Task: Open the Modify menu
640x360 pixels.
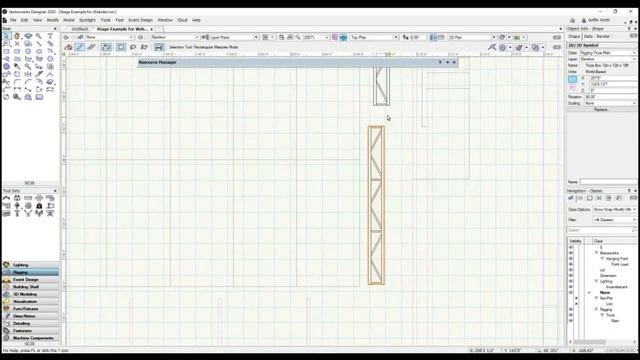Action: (x=52, y=20)
